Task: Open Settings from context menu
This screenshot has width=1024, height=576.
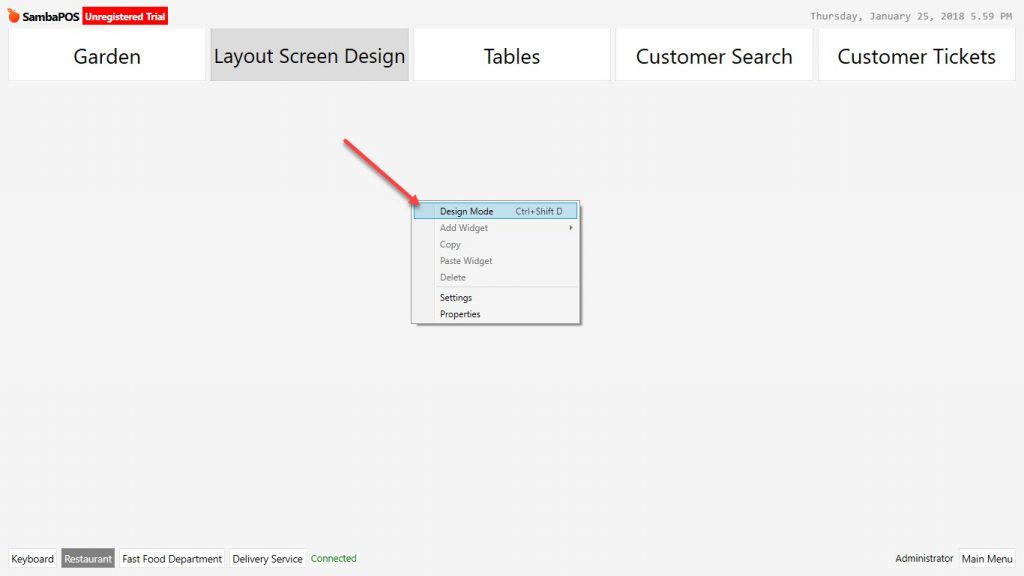Action: 496,297
